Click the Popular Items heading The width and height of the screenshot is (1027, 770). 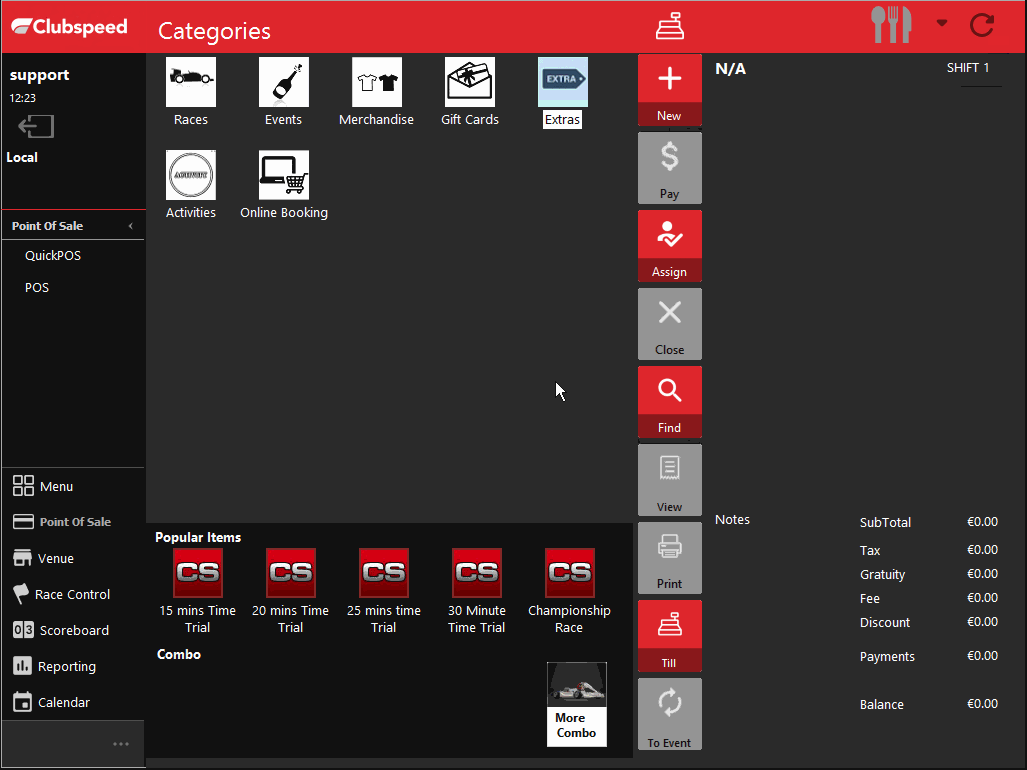pos(198,537)
